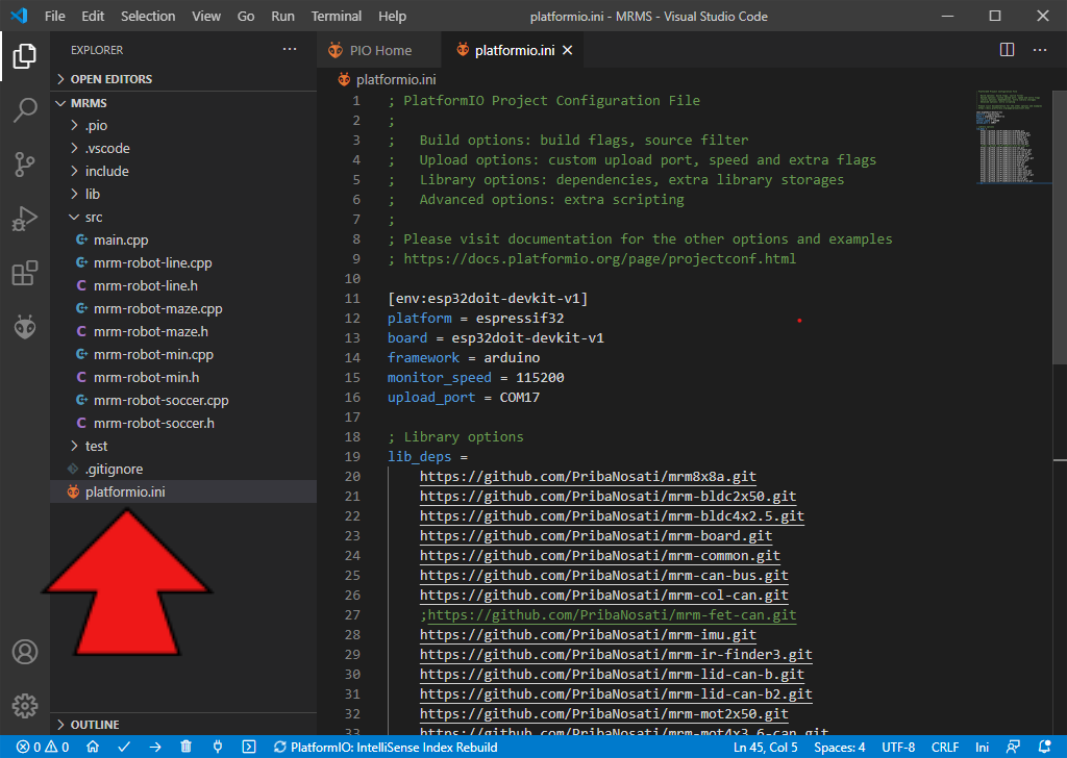The image size is (1067, 758).
Task: Open PlatformIO serial monitor plug icon
Action: pyautogui.click(x=218, y=747)
